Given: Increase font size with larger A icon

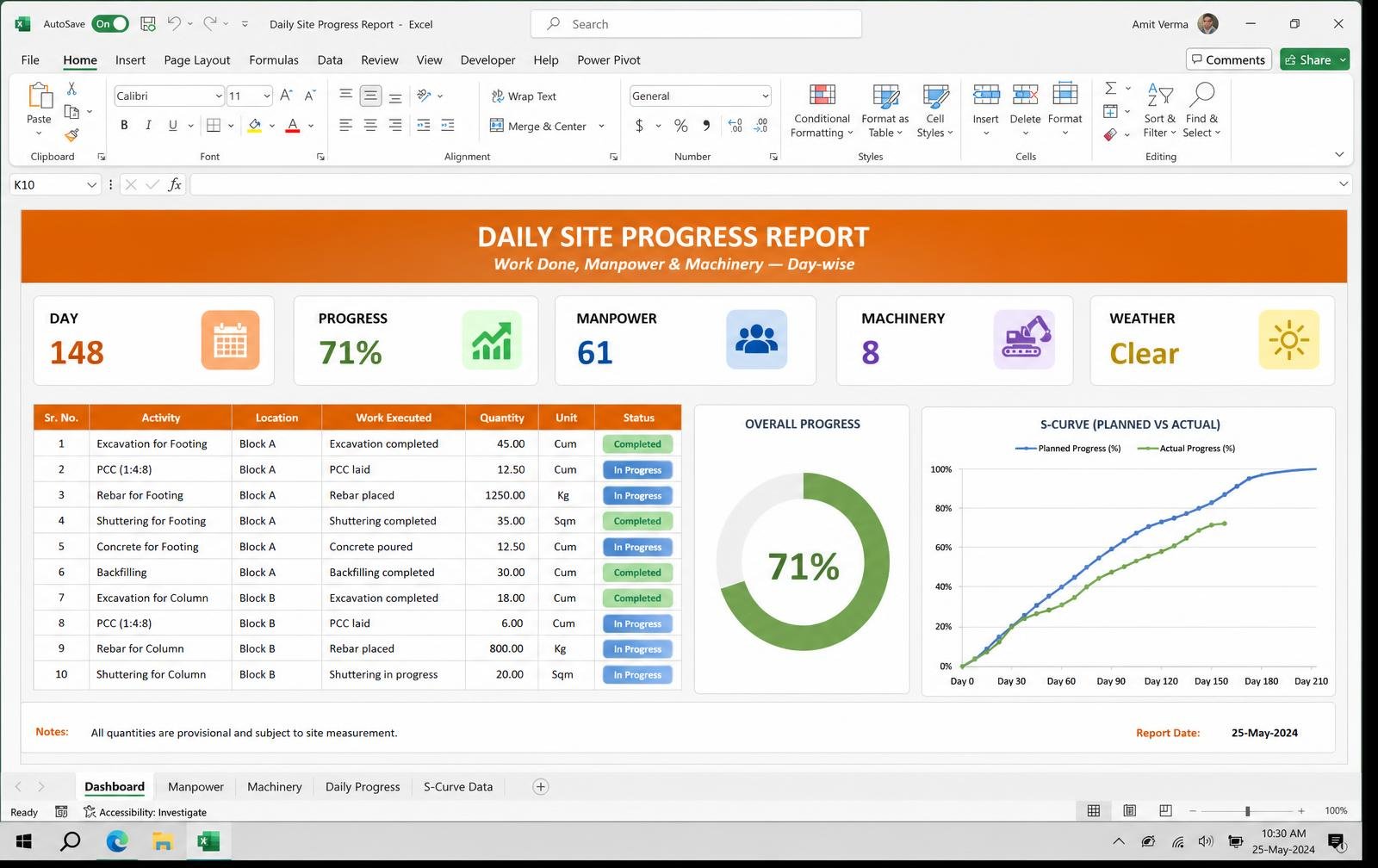Looking at the screenshot, I should click(x=286, y=96).
